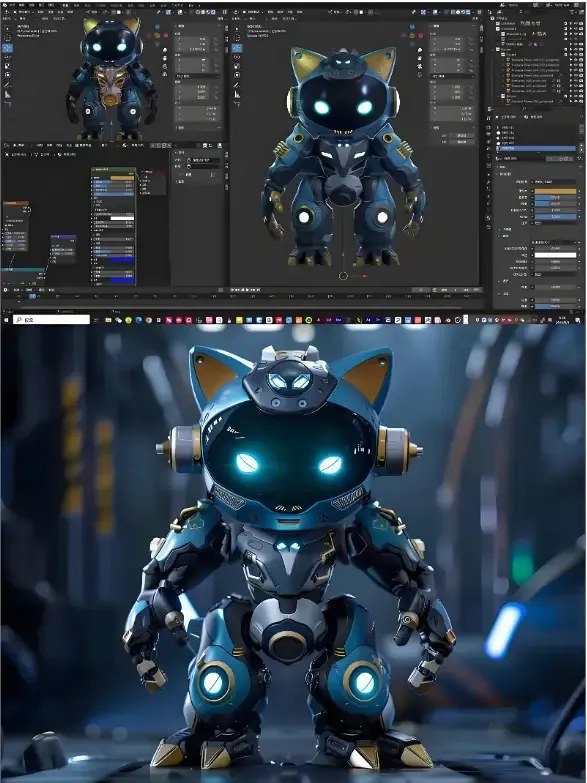The width and height of the screenshot is (587, 783).
Task: Click the Windows taskbar search box
Action: pyautogui.click(x=52, y=320)
